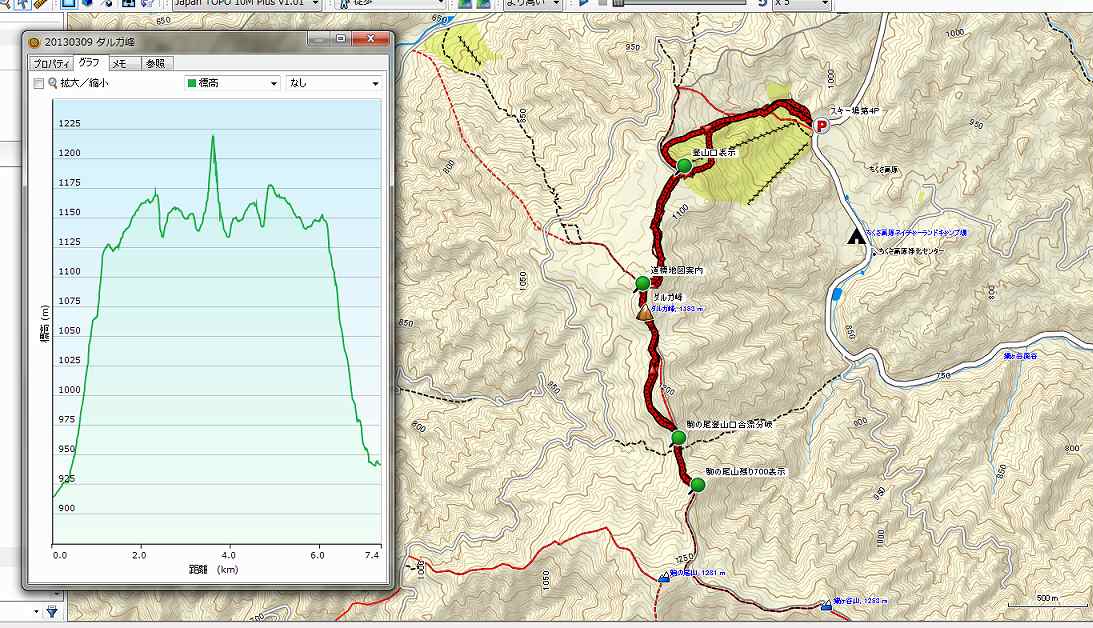Click the elevation peak in the graph

coord(213,137)
